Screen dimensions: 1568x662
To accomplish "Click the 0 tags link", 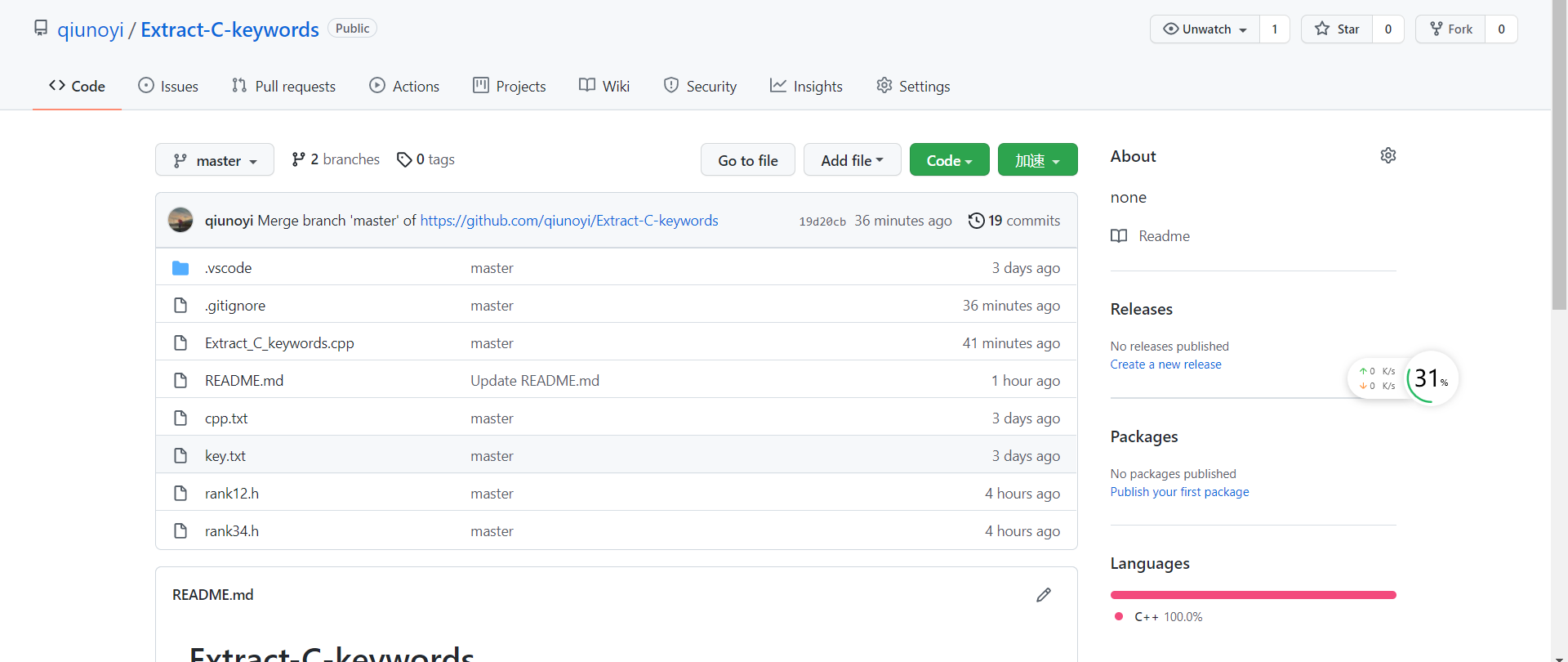I will (x=425, y=159).
